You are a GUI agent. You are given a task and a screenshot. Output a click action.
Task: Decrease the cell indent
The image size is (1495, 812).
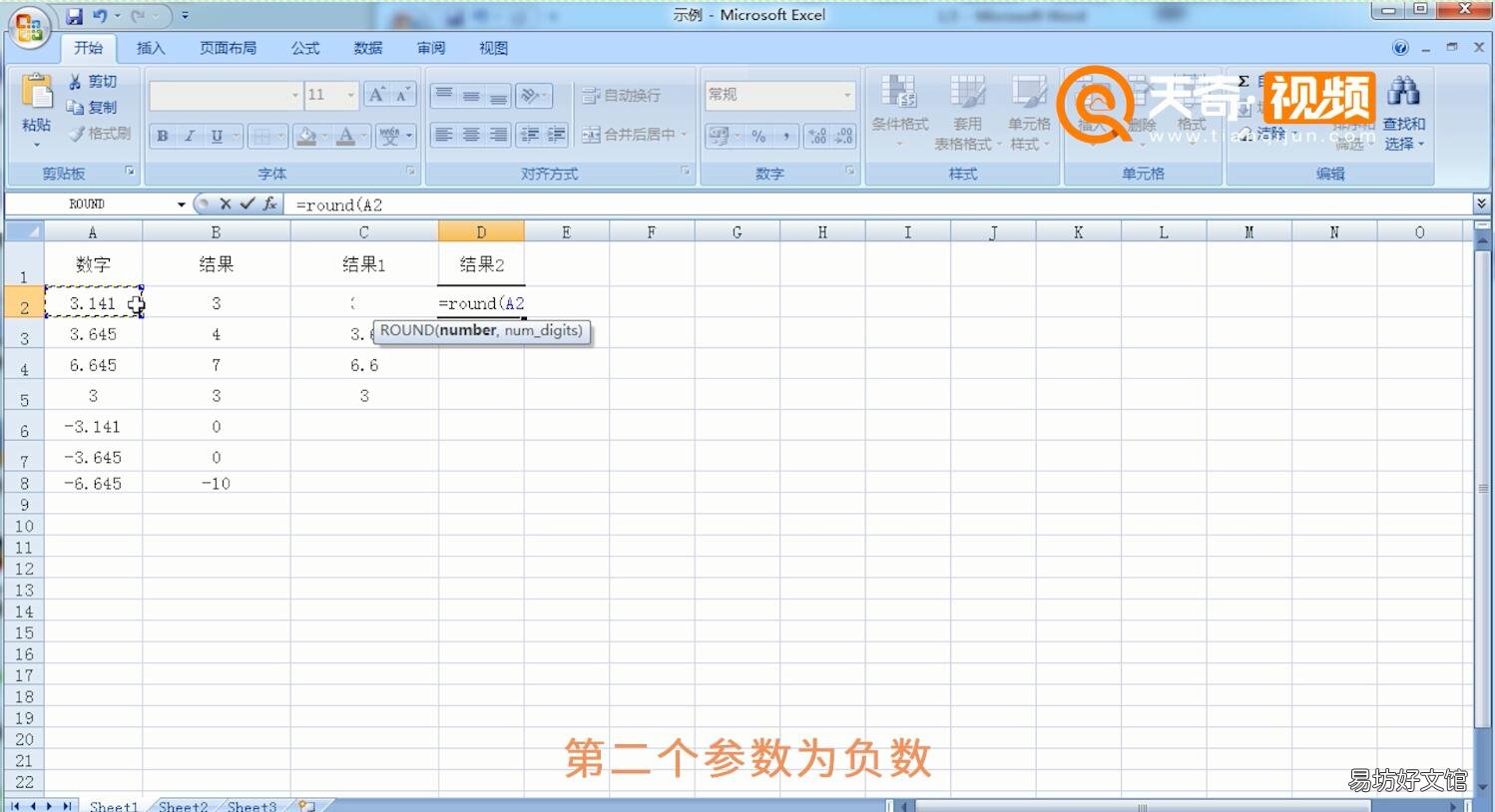click(530, 135)
